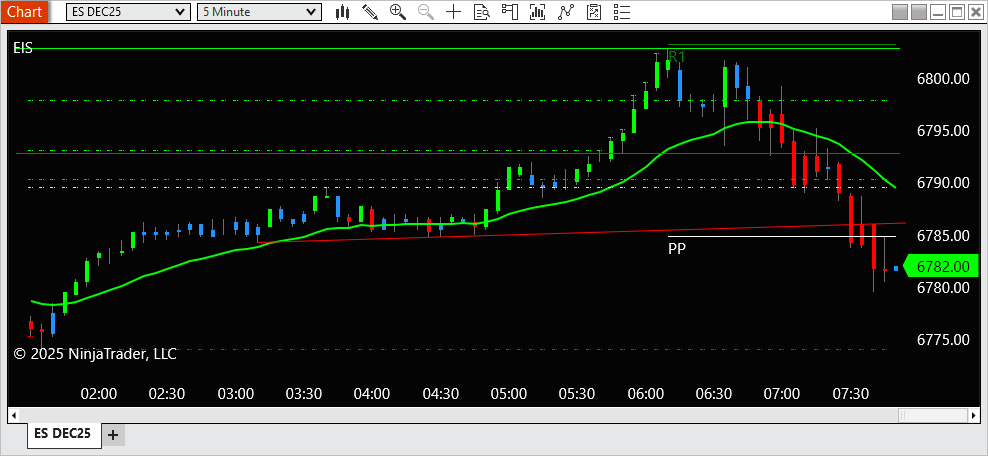Click the horizontal scrollbar left arrow
The image size is (988, 456).
coord(13,414)
